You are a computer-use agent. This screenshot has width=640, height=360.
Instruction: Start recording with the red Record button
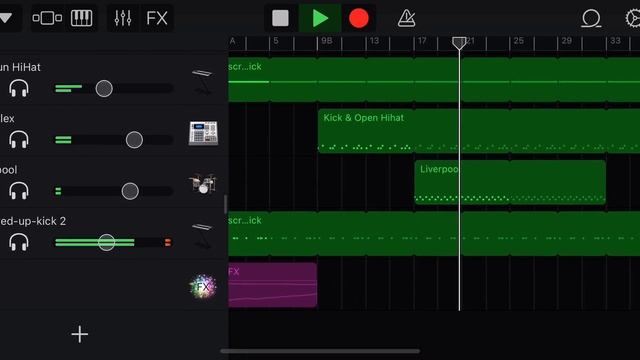pyautogui.click(x=359, y=18)
